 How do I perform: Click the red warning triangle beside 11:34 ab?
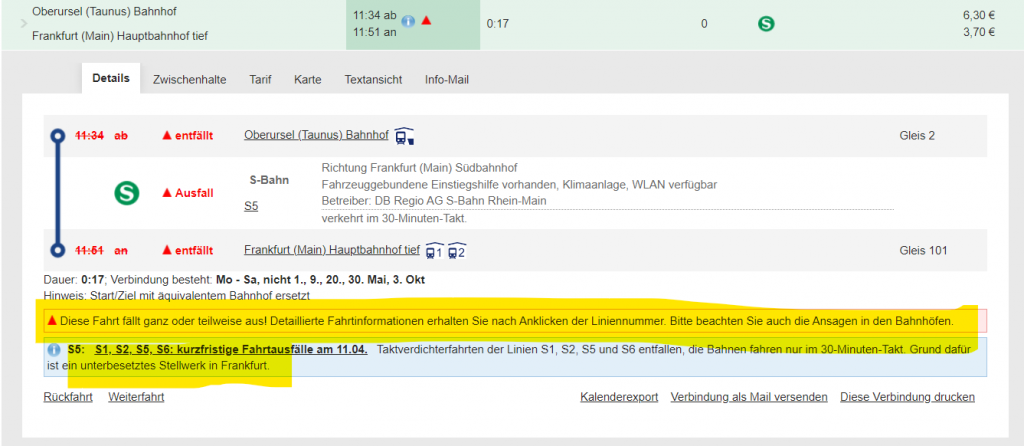[x=426, y=20]
